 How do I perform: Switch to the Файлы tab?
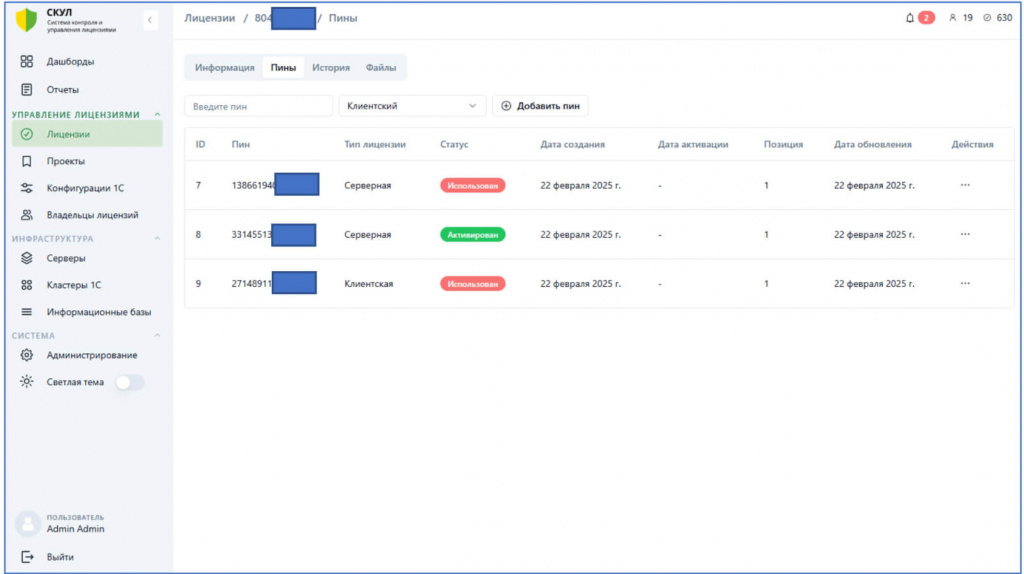point(381,68)
